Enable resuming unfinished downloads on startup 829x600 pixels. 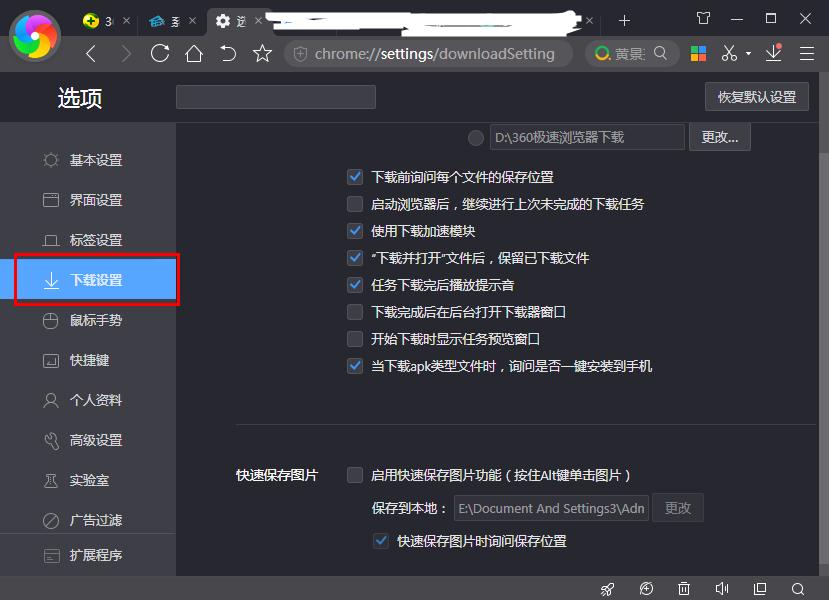[x=355, y=204]
